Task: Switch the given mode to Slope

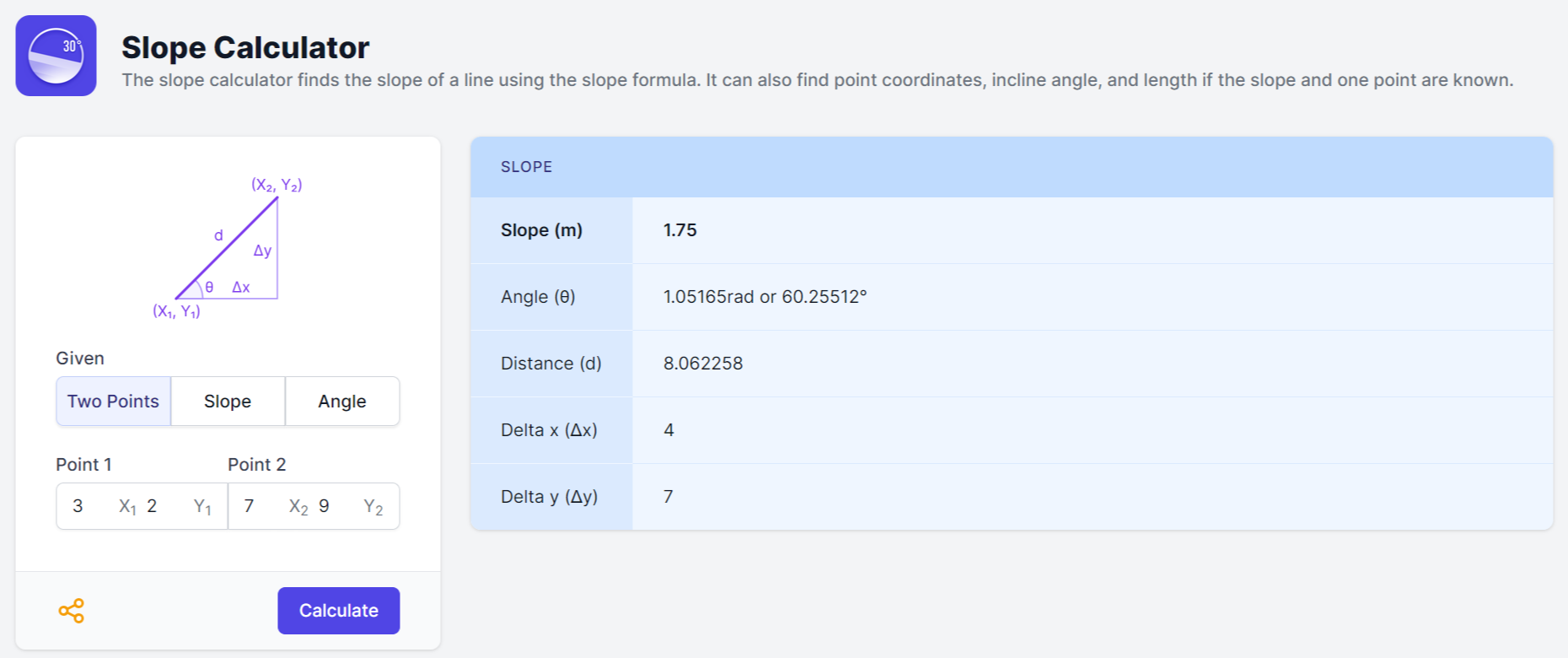Action: pyautogui.click(x=228, y=402)
